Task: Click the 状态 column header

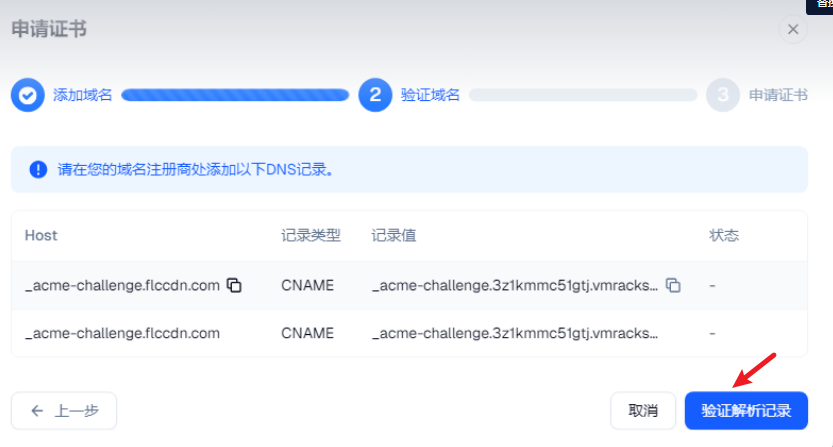Action: click(x=724, y=235)
